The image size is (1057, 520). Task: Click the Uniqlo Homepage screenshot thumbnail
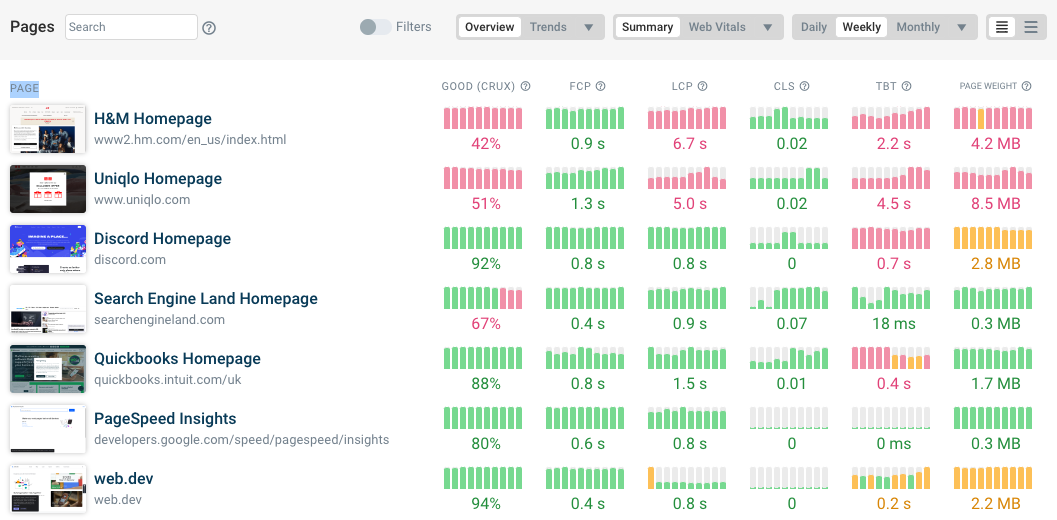click(48, 189)
